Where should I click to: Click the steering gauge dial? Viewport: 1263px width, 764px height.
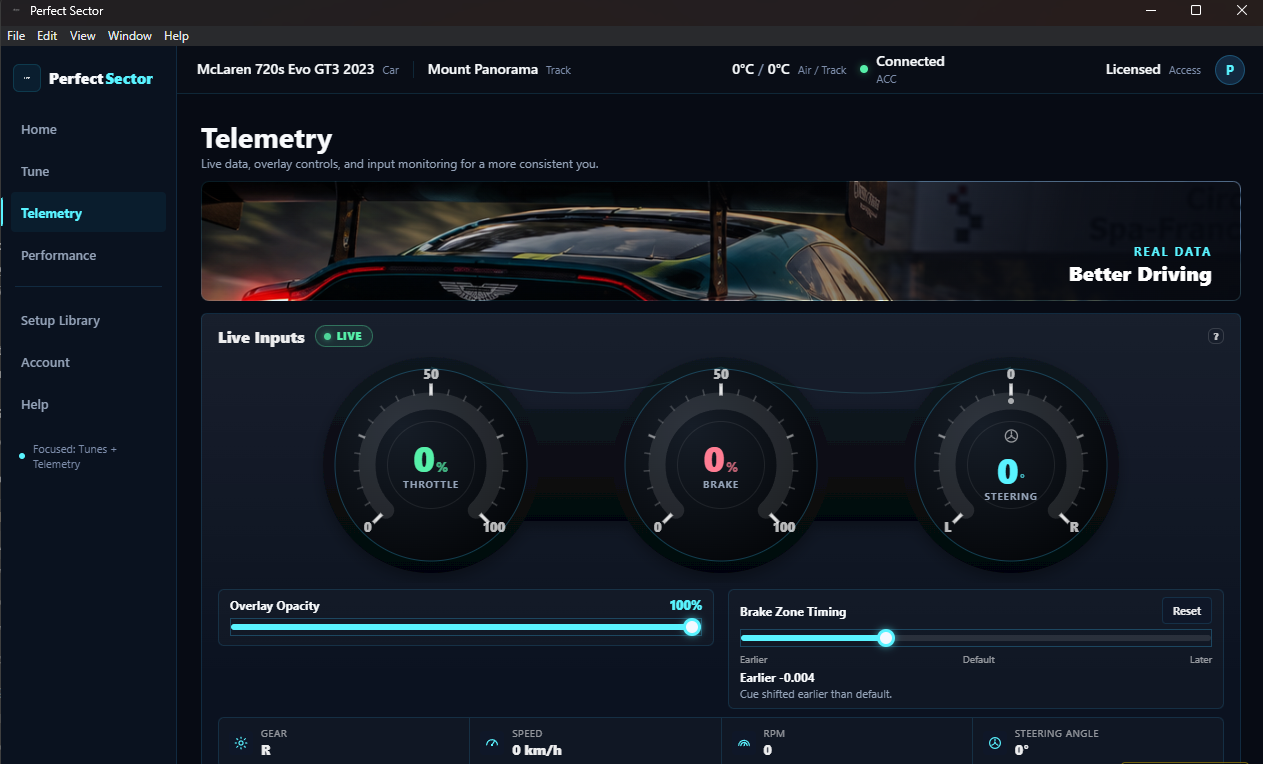coord(1011,464)
